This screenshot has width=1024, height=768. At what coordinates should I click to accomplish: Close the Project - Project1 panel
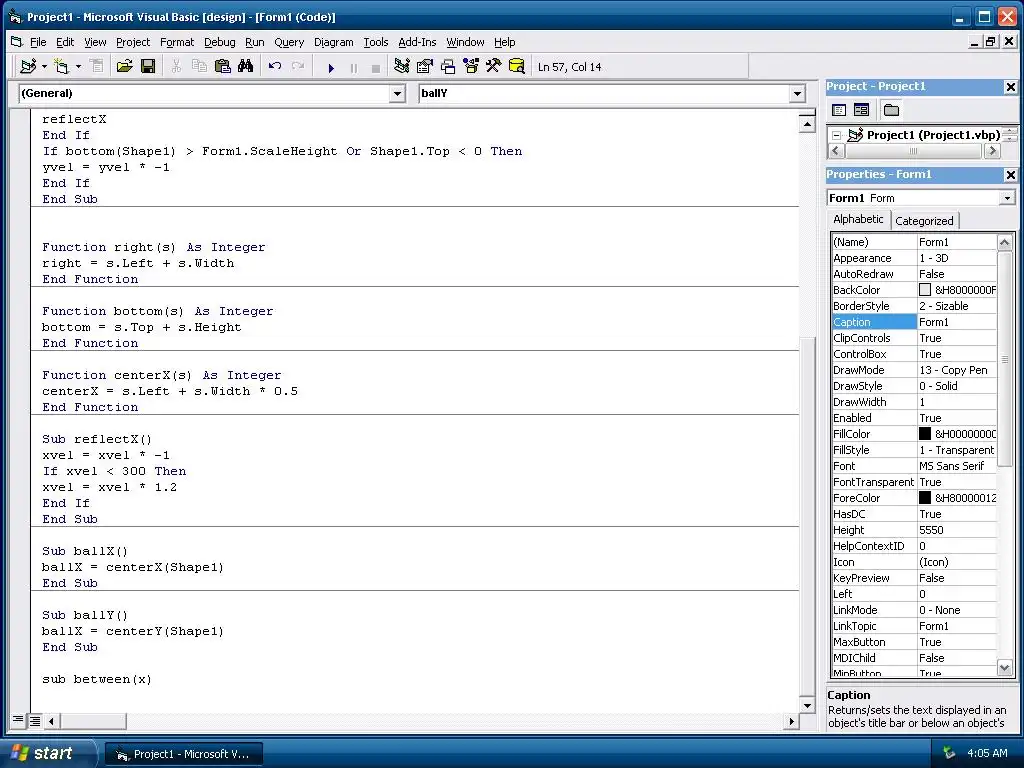(1010, 87)
